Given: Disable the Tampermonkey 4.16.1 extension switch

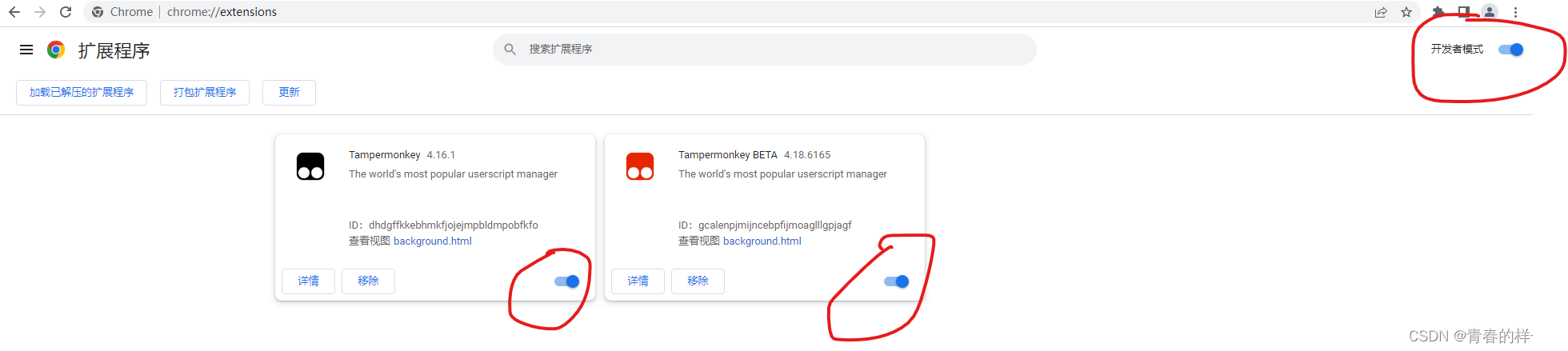Looking at the screenshot, I should point(566,281).
